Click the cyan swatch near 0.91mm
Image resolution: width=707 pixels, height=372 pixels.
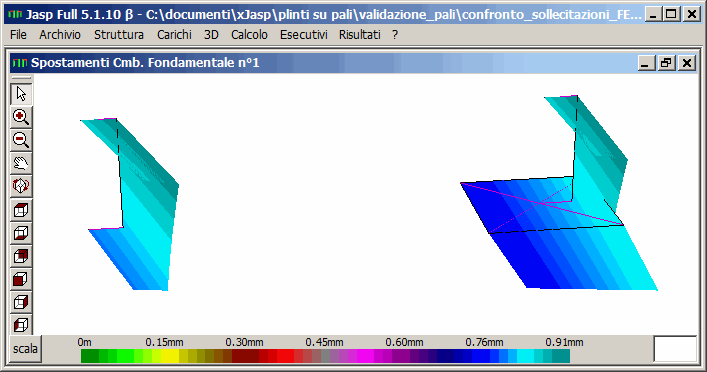pos(525,356)
